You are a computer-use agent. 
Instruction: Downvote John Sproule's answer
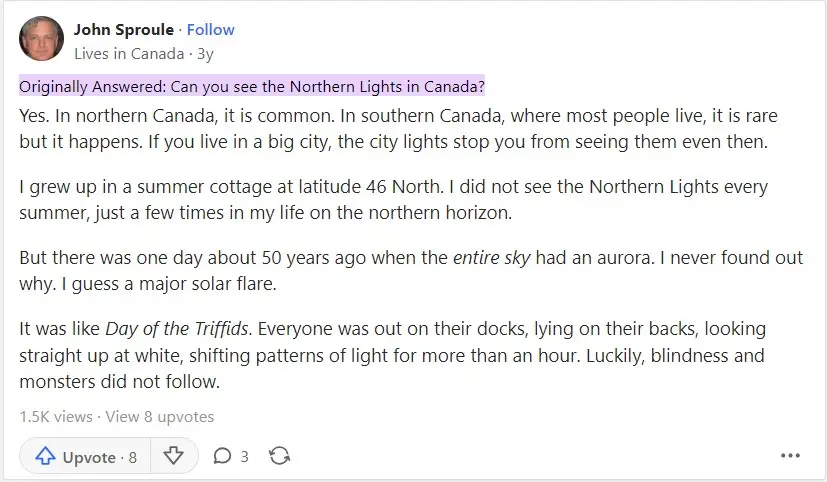pos(174,456)
